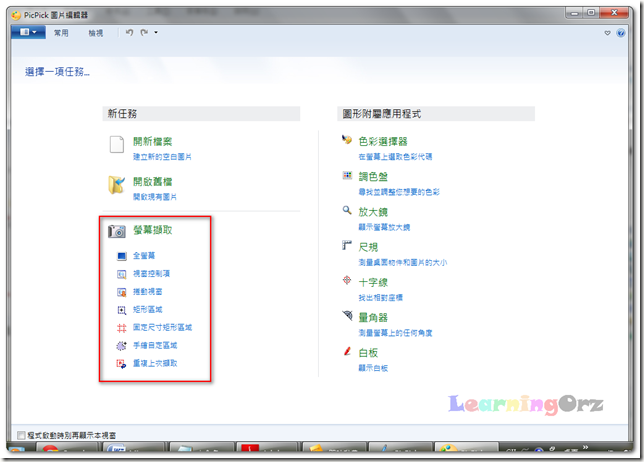Click the 找出相對座標 description text
Screen dimensions: 644x462
pyautogui.click(x=380, y=298)
